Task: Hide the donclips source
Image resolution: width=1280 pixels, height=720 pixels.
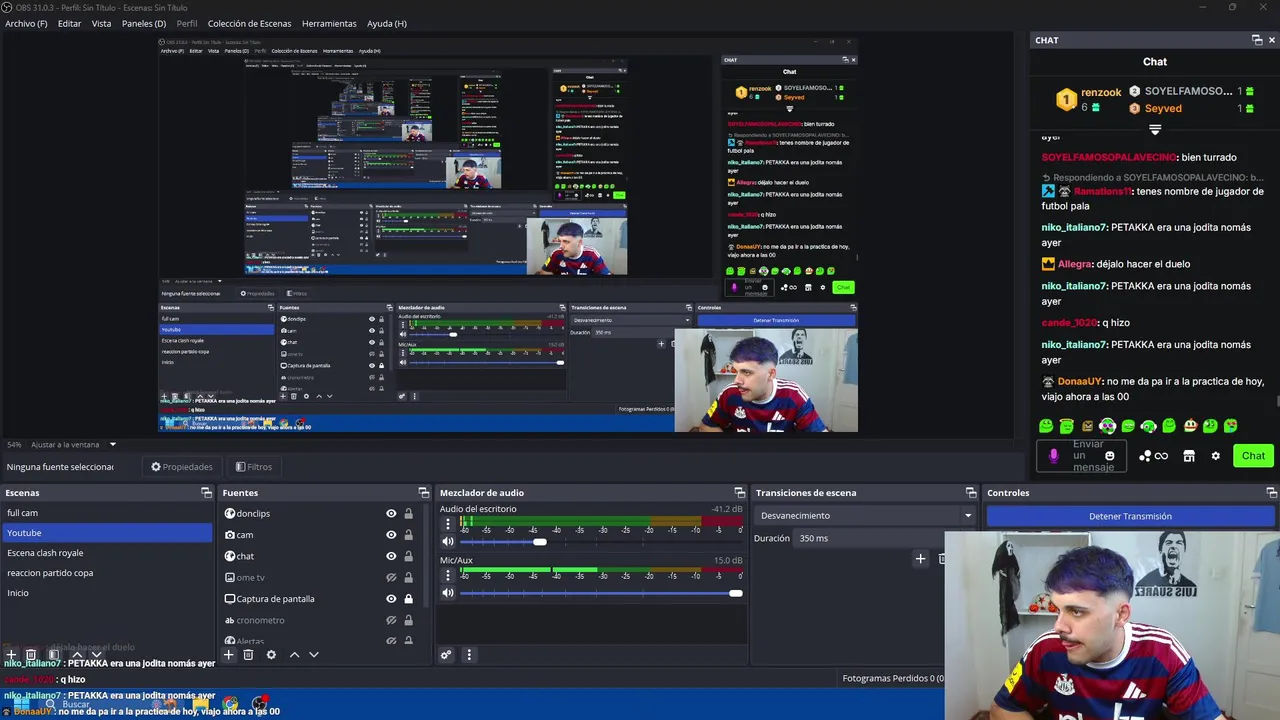Action: click(391, 514)
